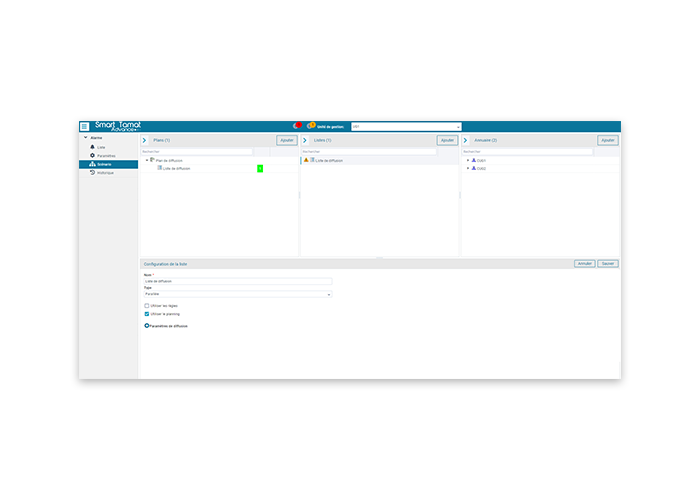
Task: Expand the CUG2 directory entry
Action: [x=468, y=168]
